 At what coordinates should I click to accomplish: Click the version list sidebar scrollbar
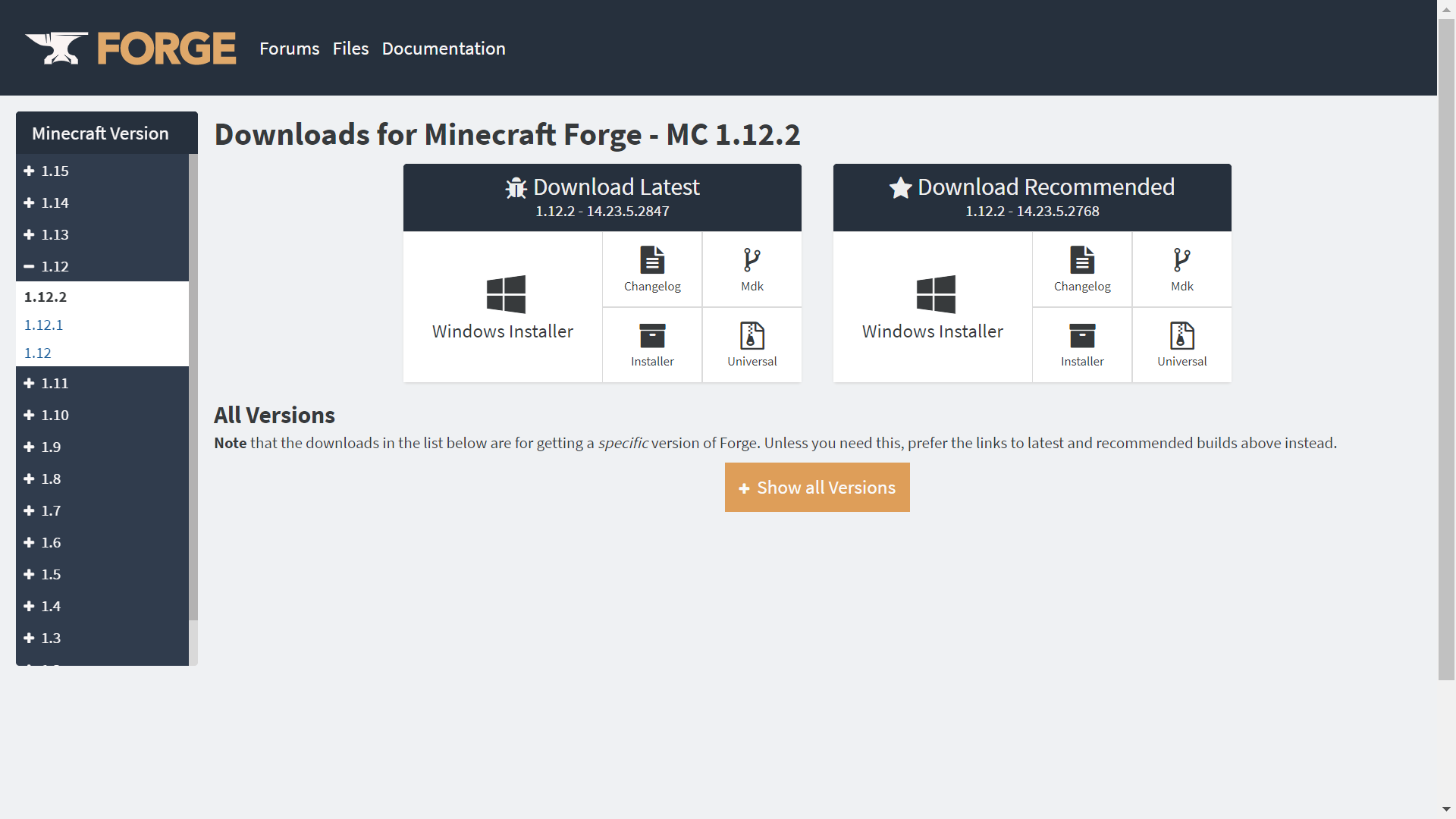coord(193,387)
